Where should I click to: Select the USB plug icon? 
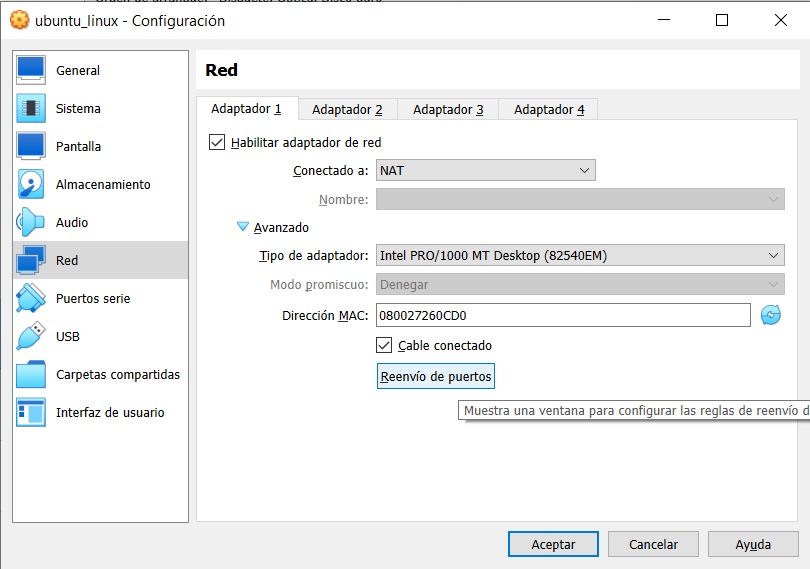pos(31,336)
